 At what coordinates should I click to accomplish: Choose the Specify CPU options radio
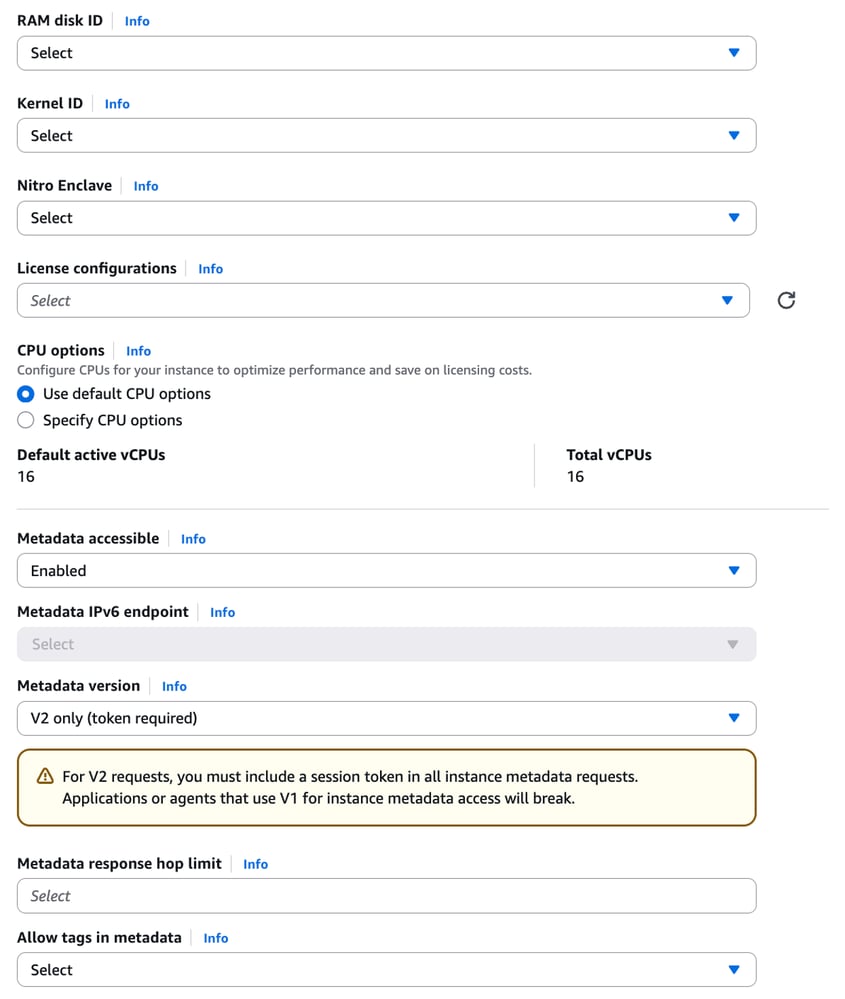tap(26, 420)
